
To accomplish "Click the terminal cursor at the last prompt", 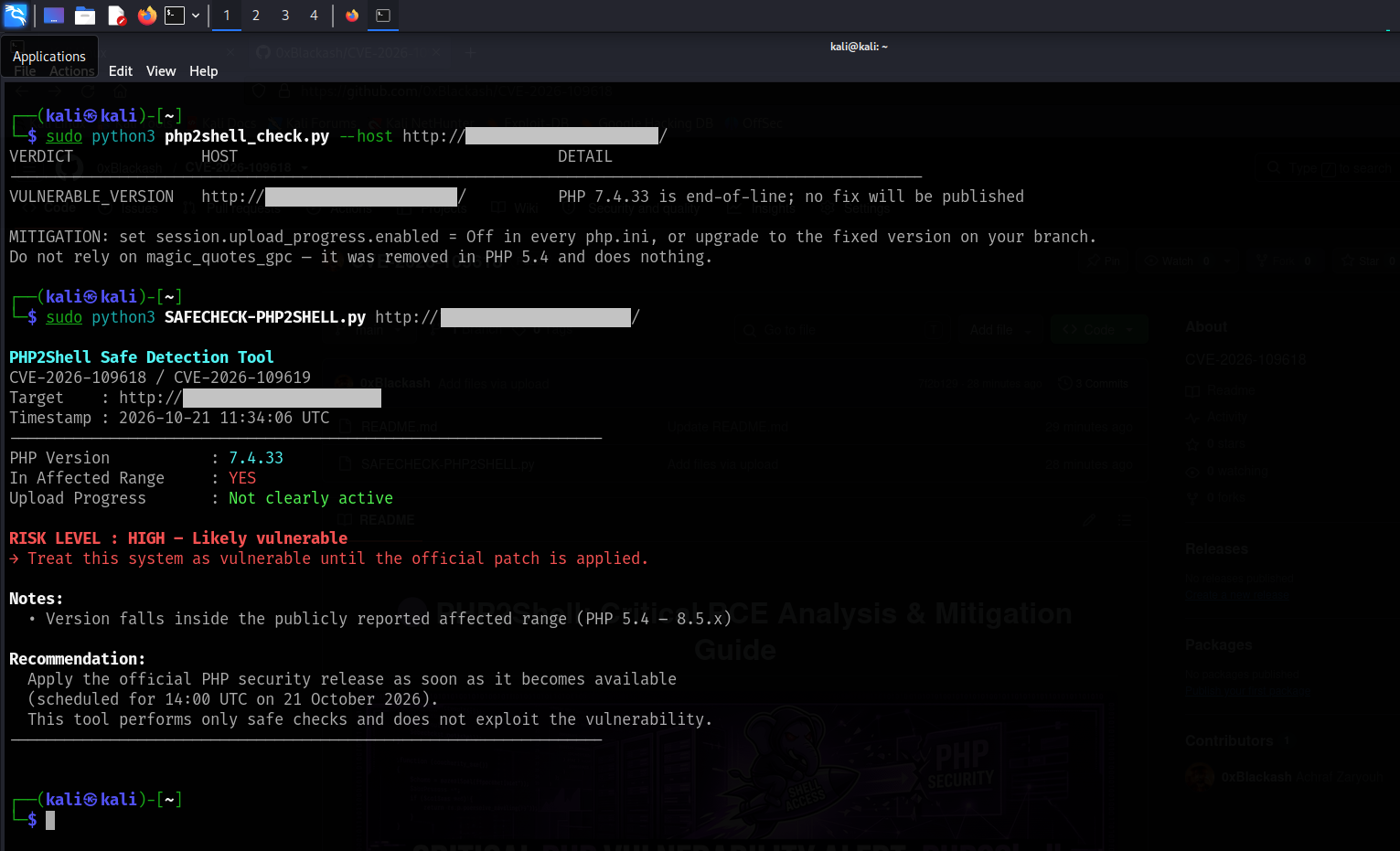I will click(x=50, y=820).
